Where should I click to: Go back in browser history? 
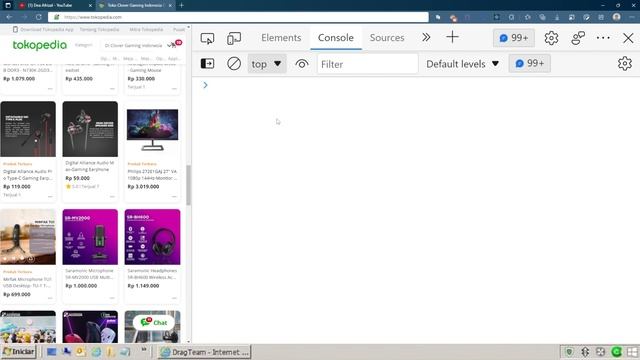click(x=9, y=17)
